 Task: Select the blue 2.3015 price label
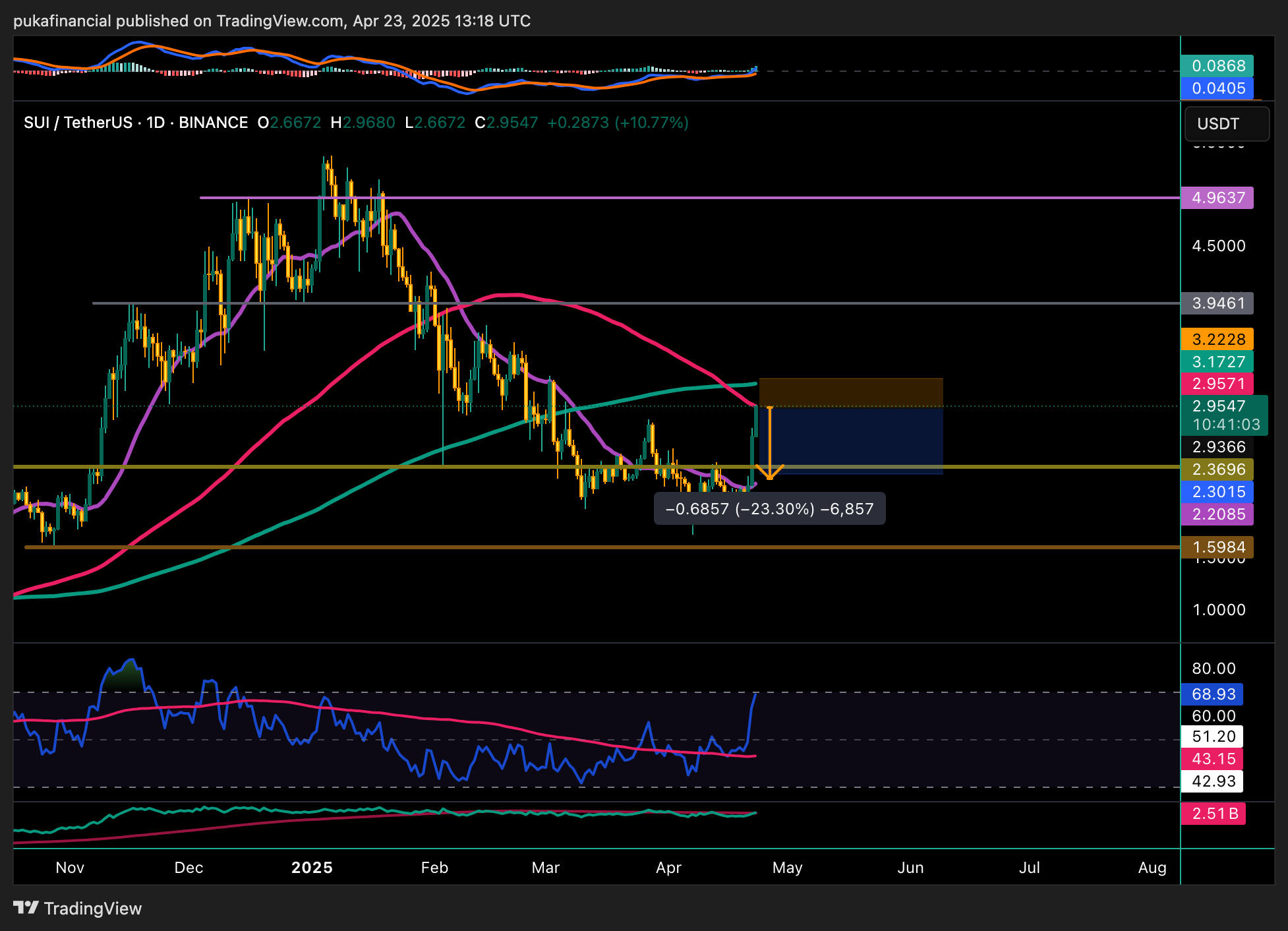(x=1217, y=492)
